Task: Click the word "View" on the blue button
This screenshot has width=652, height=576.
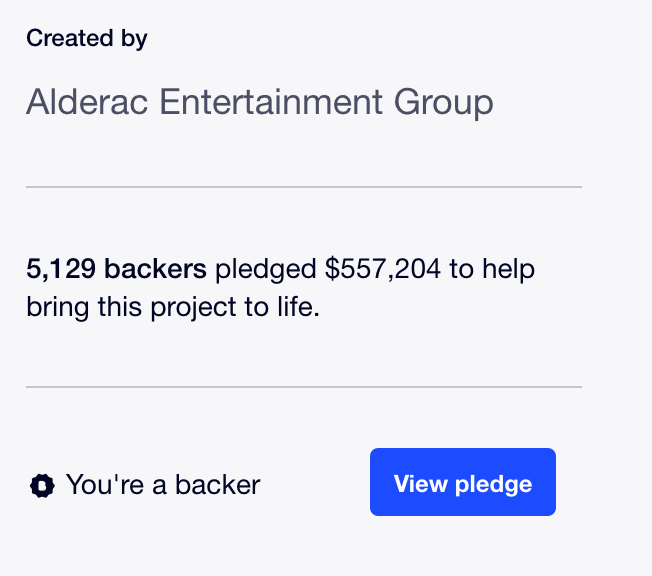Action: click(420, 484)
